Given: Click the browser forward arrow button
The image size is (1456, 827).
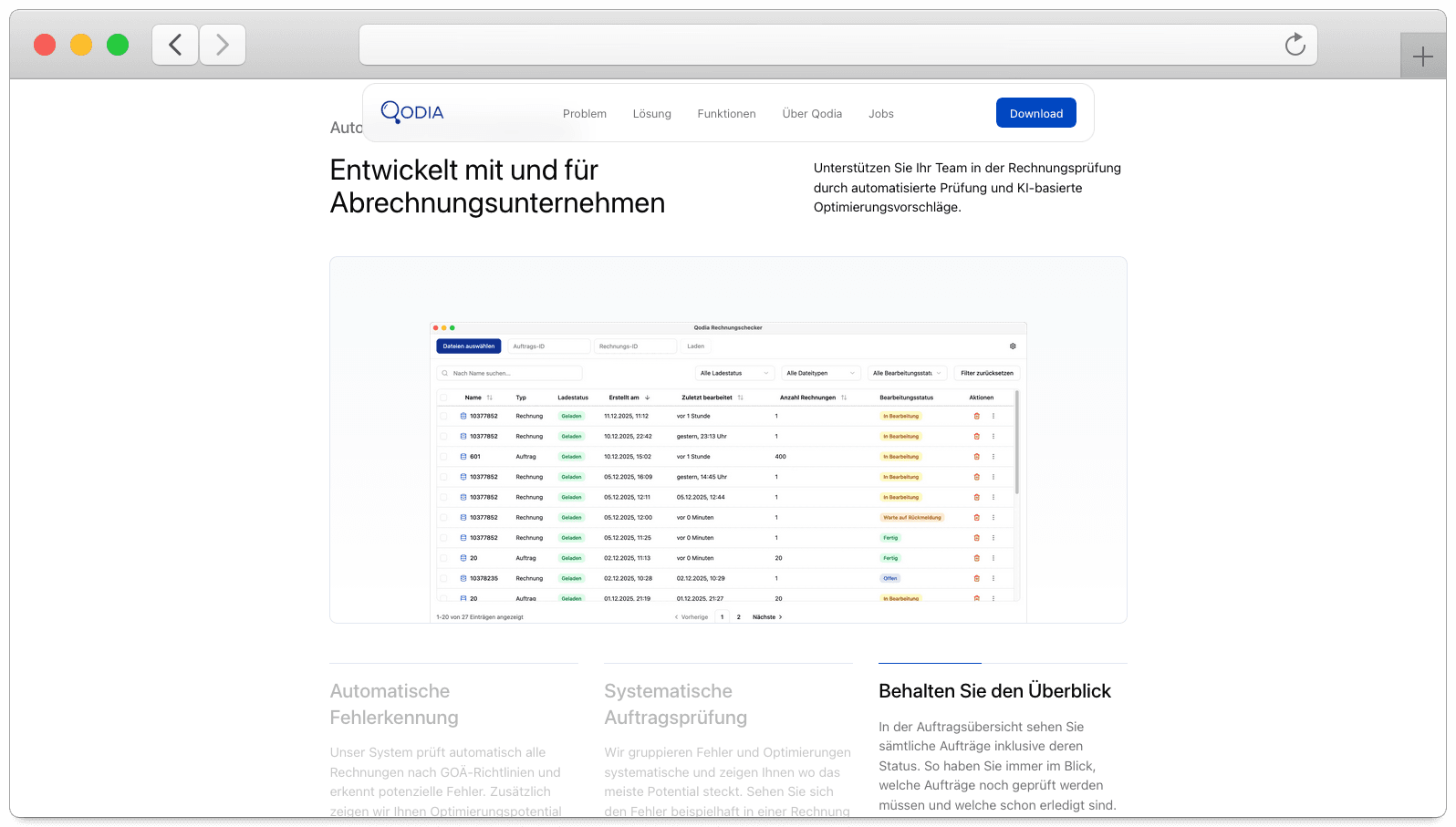Looking at the screenshot, I should 223,45.
